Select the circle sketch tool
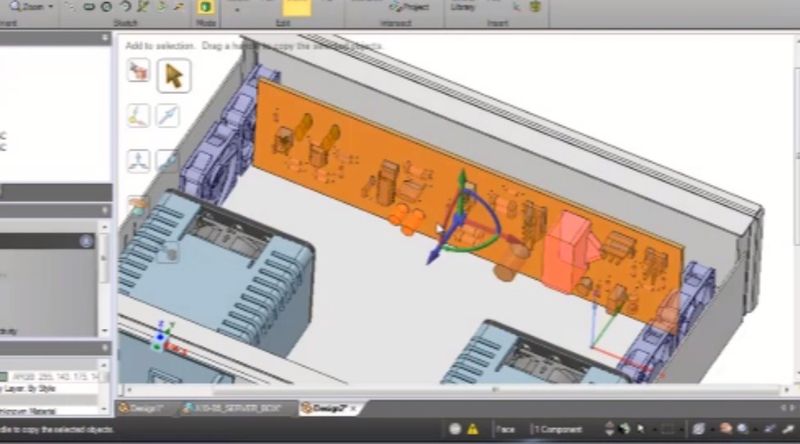This screenshot has height=444, width=800. coord(106,7)
